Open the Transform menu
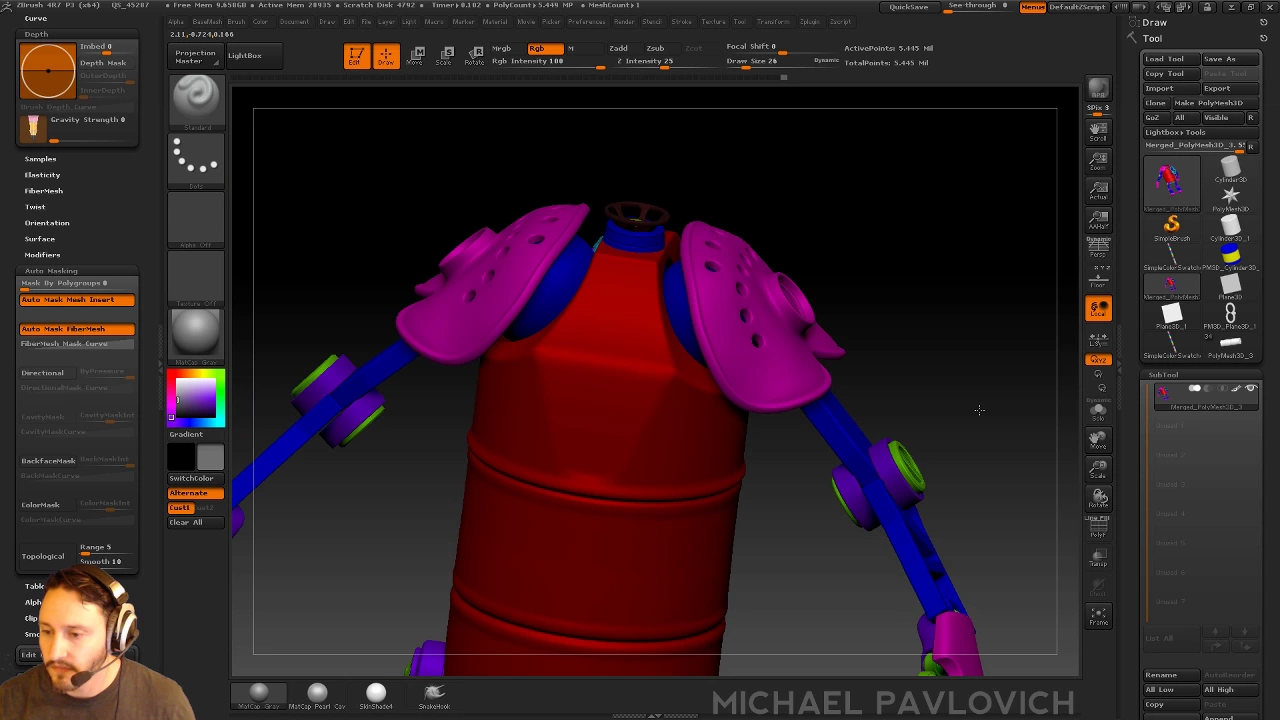This screenshot has width=1280, height=720. coord(774,22)
